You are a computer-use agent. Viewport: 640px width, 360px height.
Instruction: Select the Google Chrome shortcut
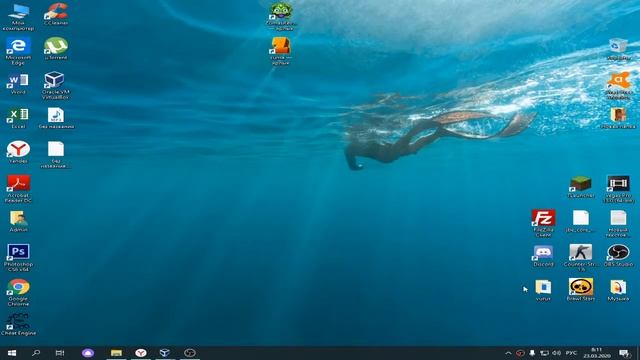tap(18, 292)
